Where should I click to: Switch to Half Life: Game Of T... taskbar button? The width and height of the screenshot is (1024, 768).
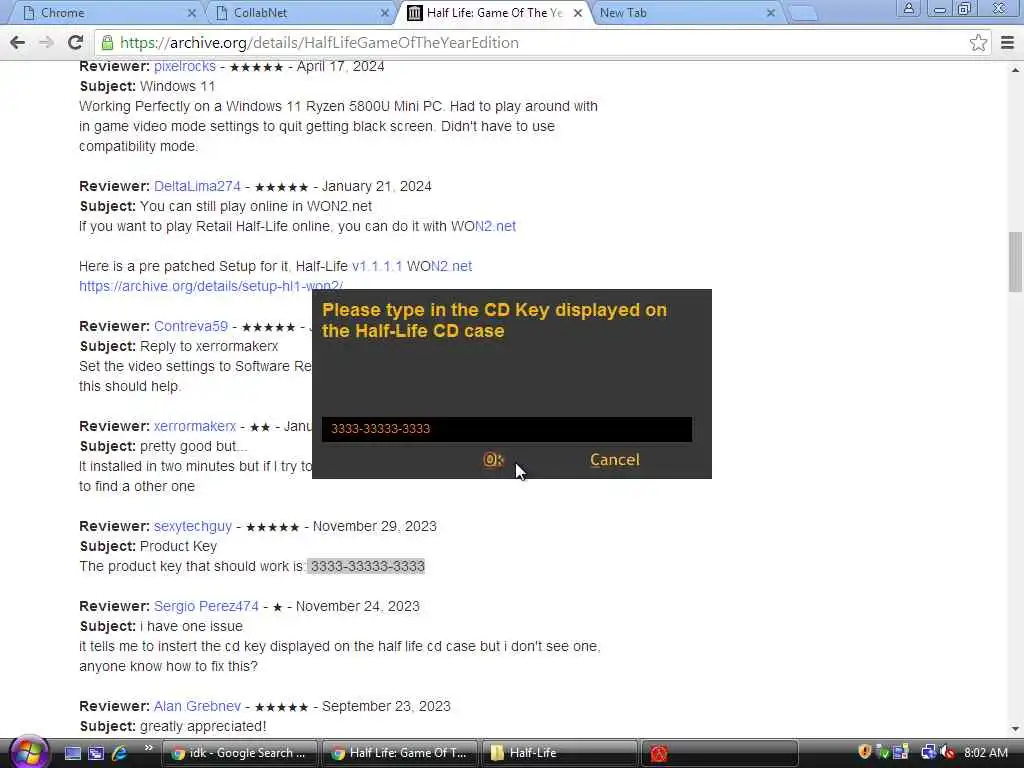point(399,753)
